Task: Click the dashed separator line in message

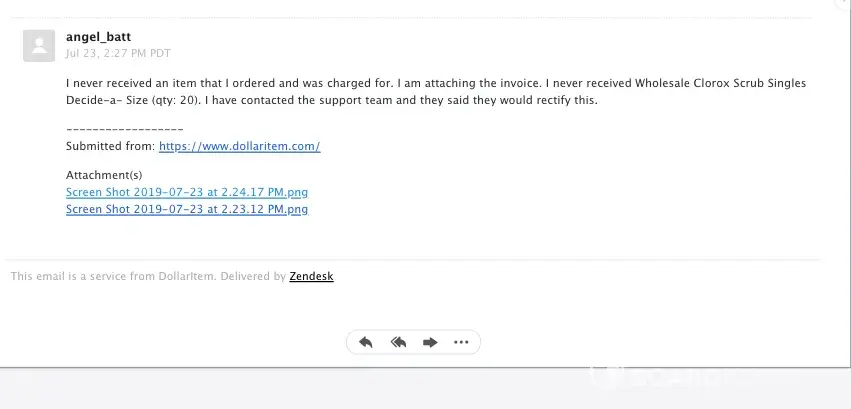Action: coord(124,130)
